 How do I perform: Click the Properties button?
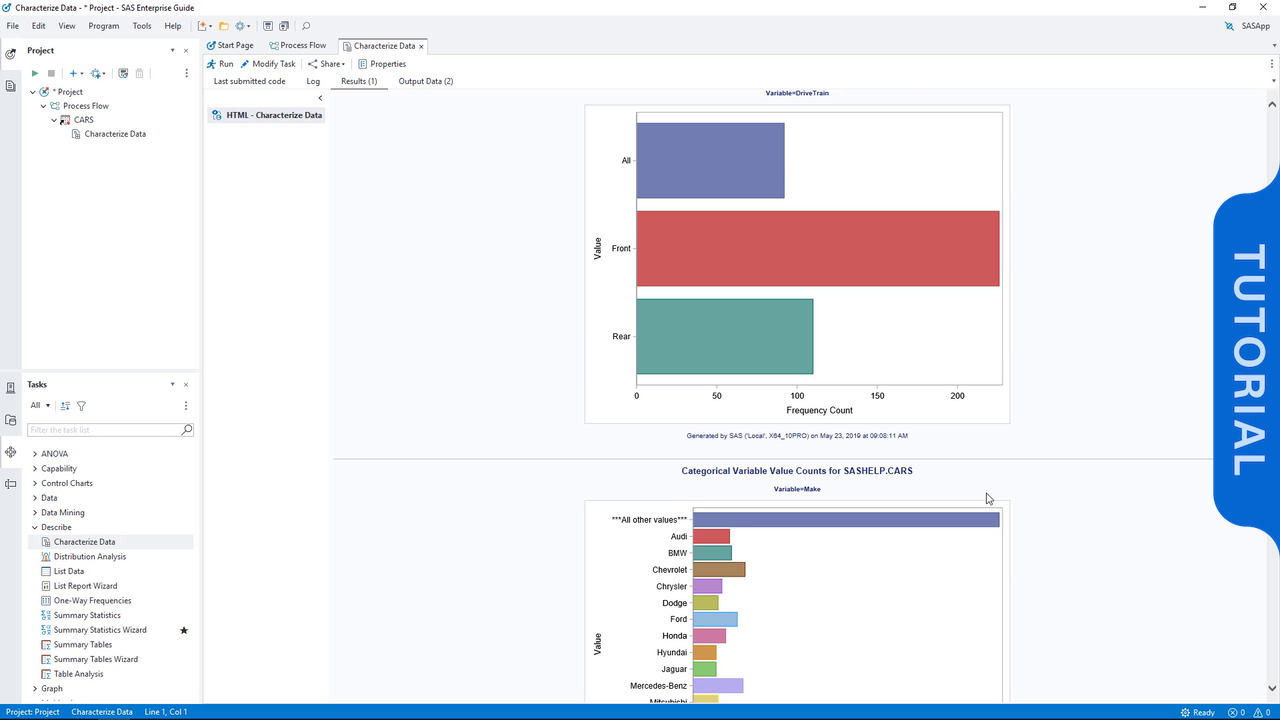pyautogui.click(x=382, y=64)
